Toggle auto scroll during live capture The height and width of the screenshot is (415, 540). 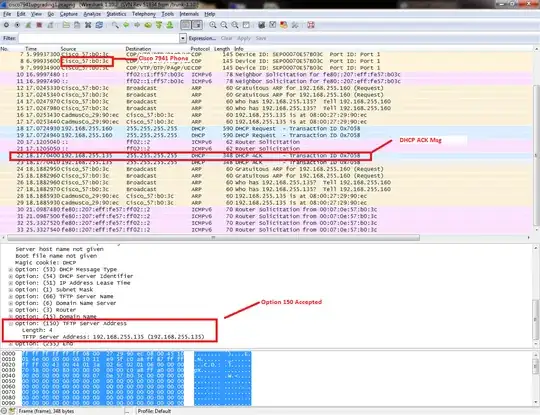197,25
